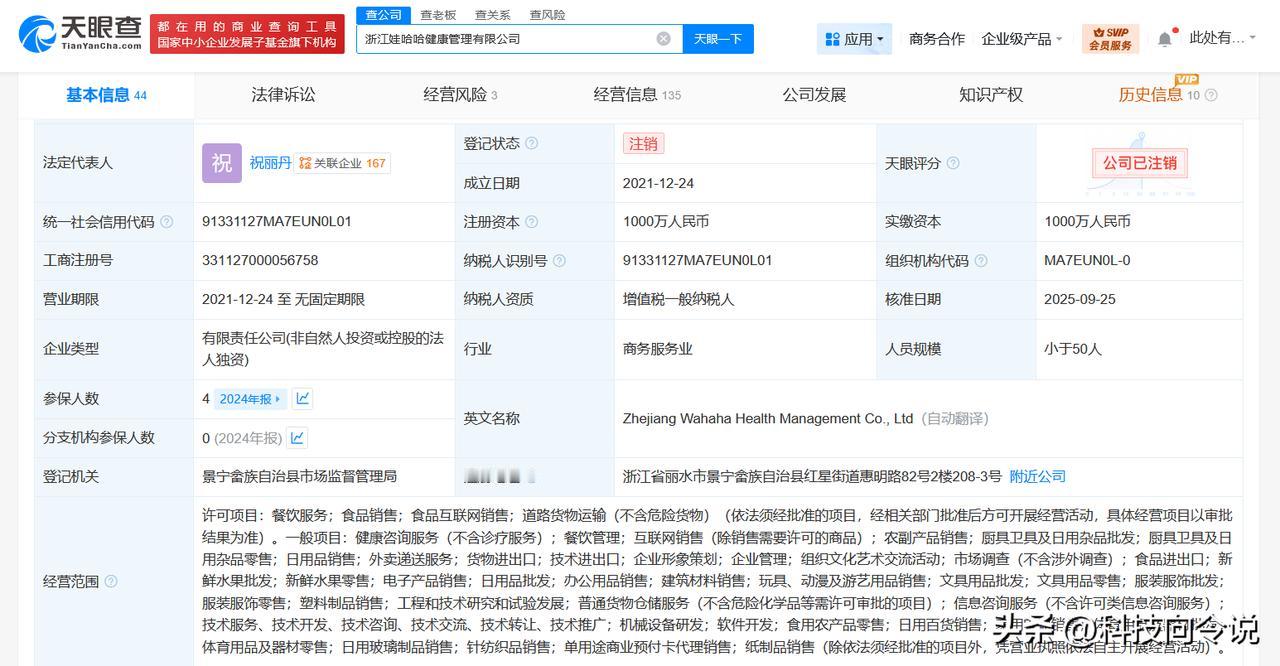
Task: Open 关联企业 167 badge
Action: pos(343,163)
